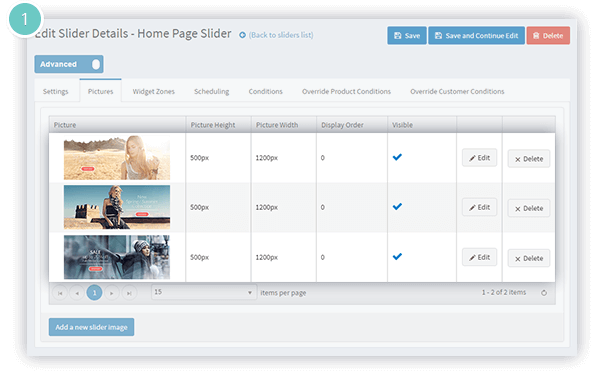This screenshot has width=600, height=374.
Task: Click Save and Continue Edit
Action: [476, 36]
